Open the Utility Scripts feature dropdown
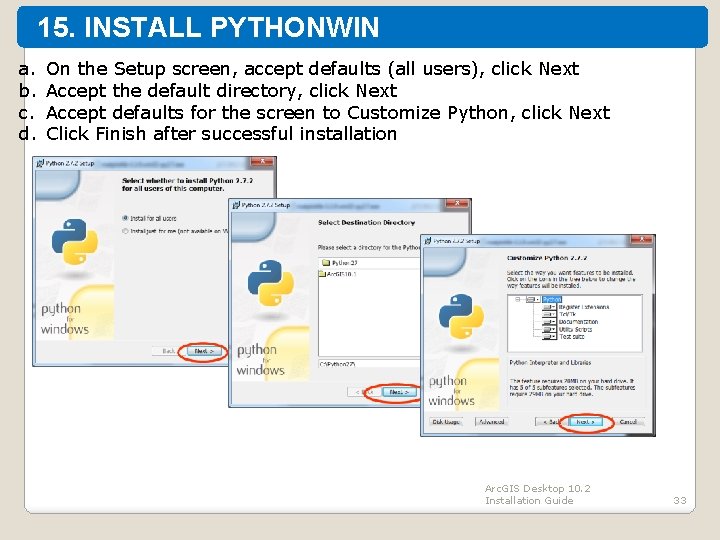The width and height of the screenshot is (720, 540). click(x=549, y=329)
